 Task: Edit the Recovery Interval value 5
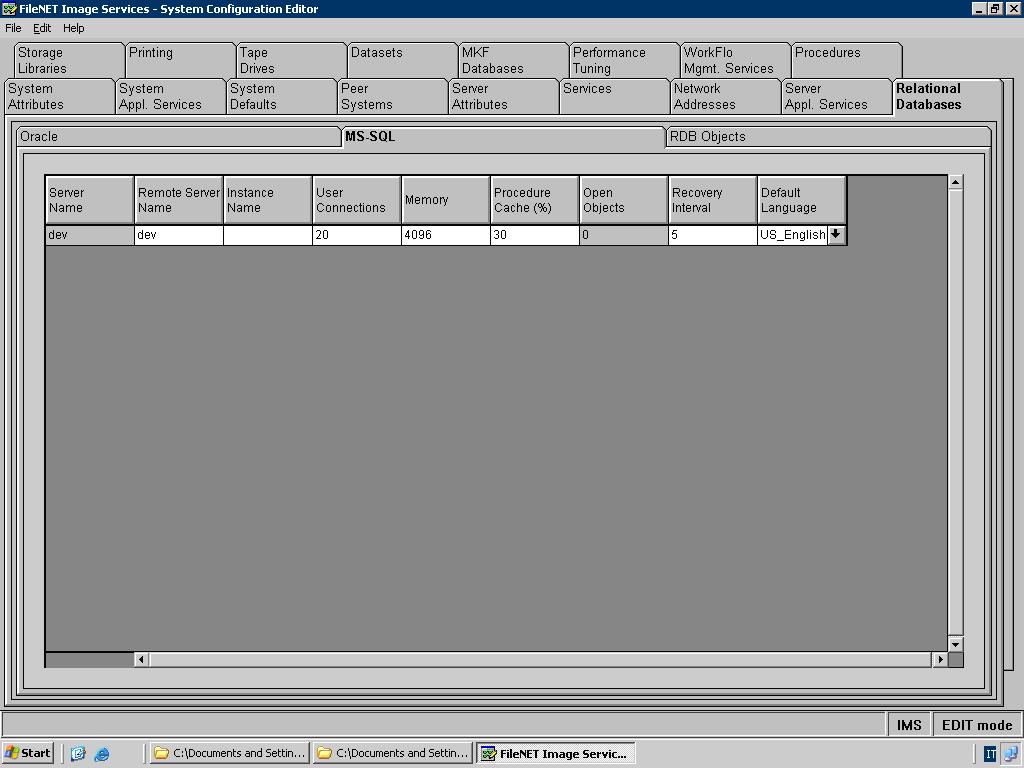(x=712, y=234)
